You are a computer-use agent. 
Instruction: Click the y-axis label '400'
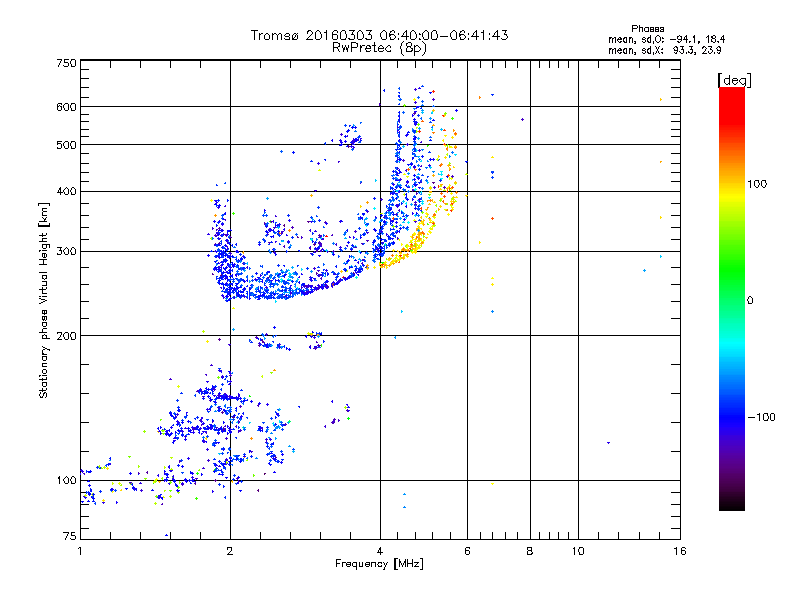66,192
